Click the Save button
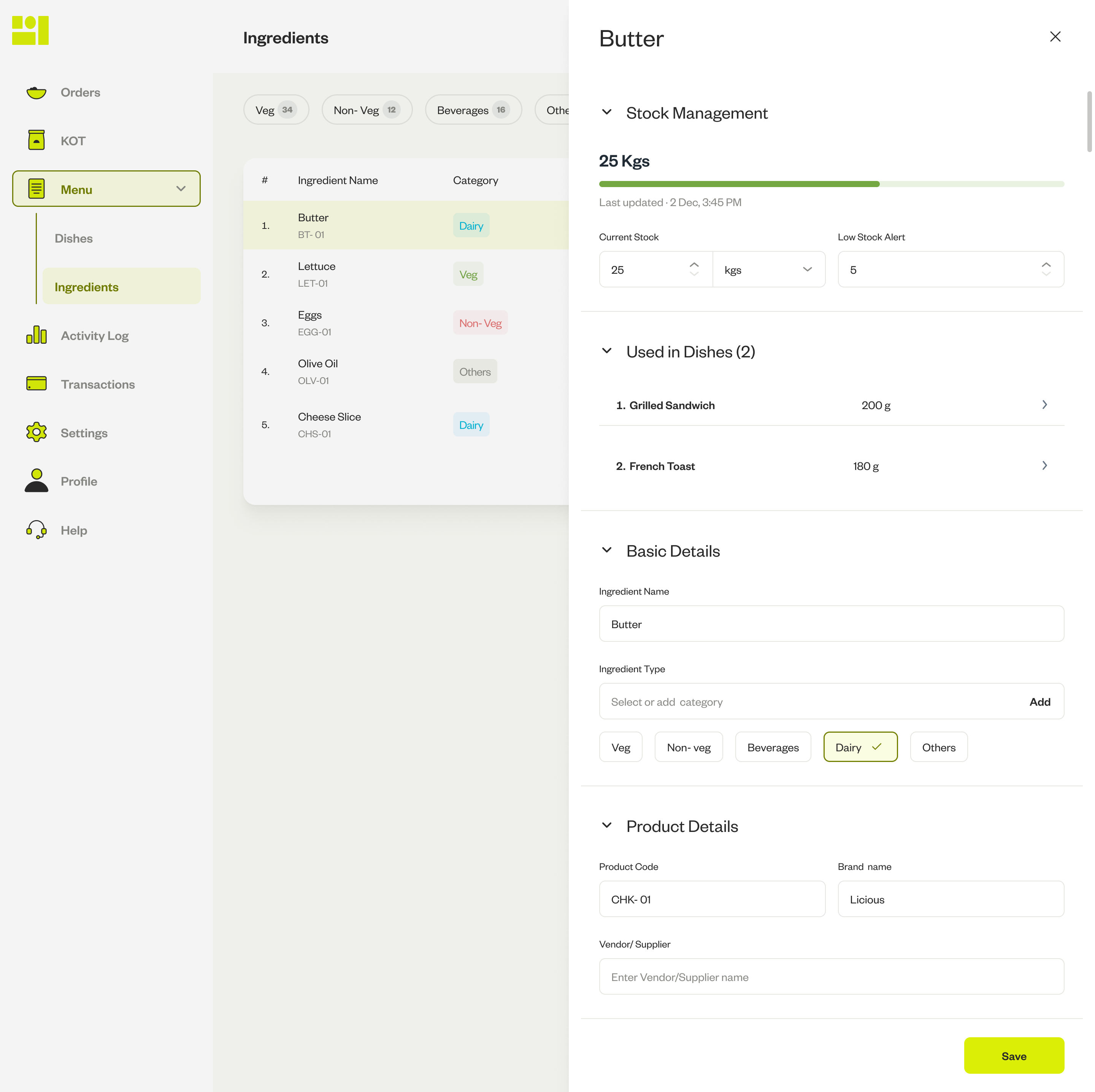 click(1013, 1055)
